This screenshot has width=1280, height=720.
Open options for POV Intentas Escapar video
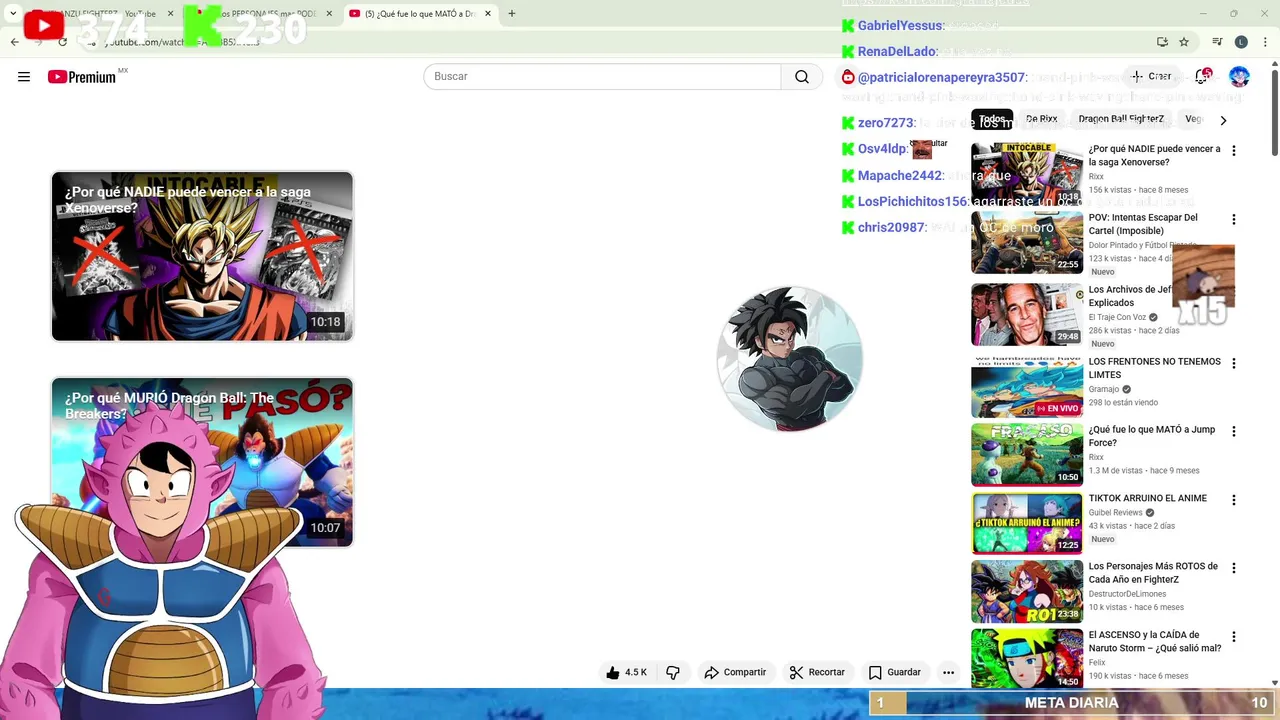[x=1234, y=219]
